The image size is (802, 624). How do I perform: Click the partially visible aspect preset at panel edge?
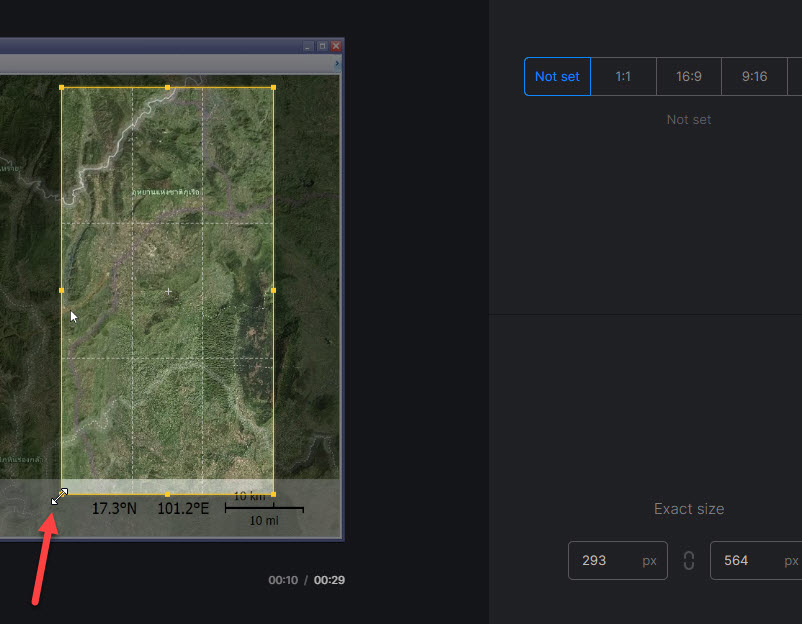(795, 76)
